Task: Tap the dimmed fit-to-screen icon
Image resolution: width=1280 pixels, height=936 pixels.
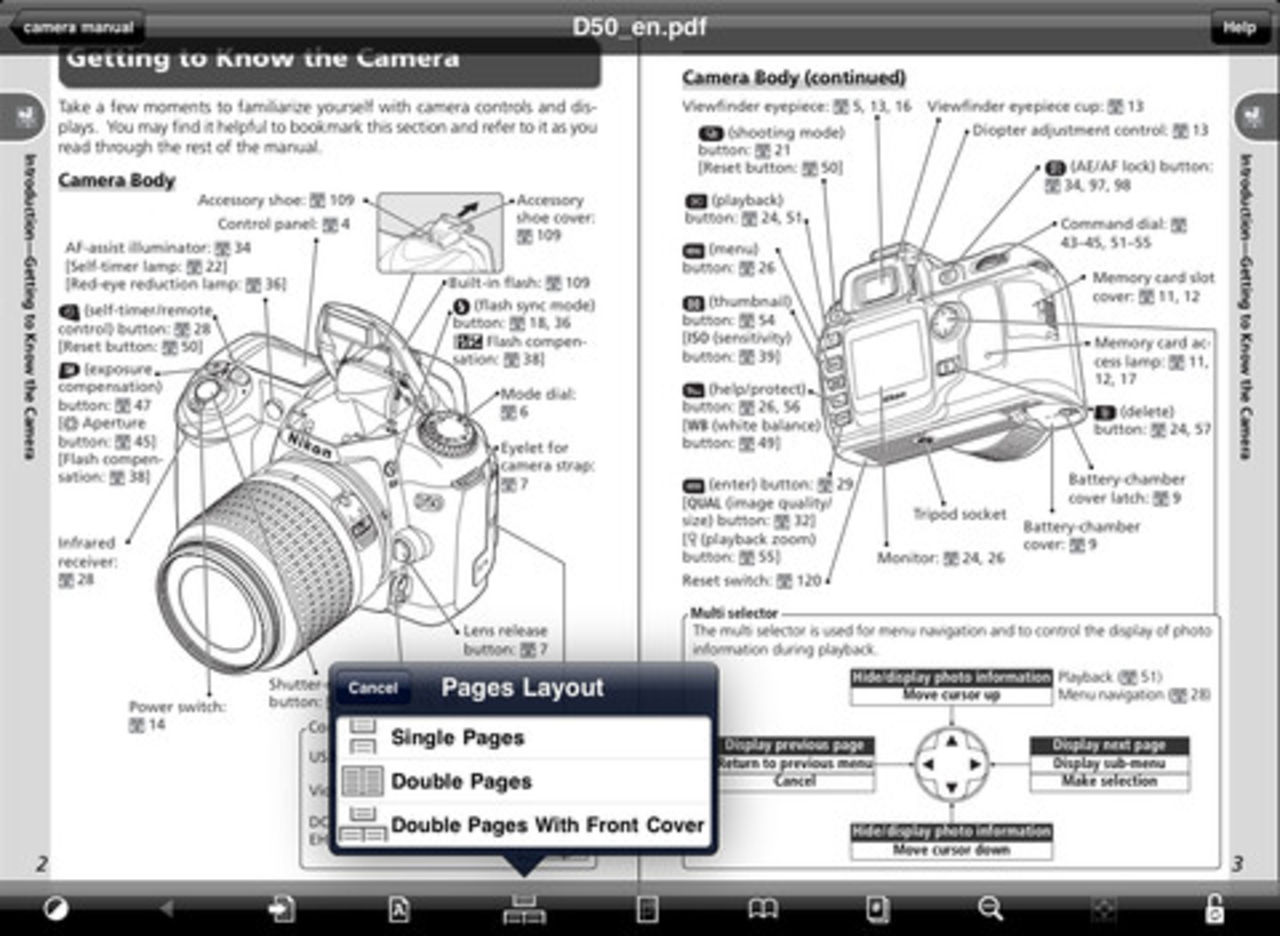Action: pyautogui.click(x=1103, y=908)
